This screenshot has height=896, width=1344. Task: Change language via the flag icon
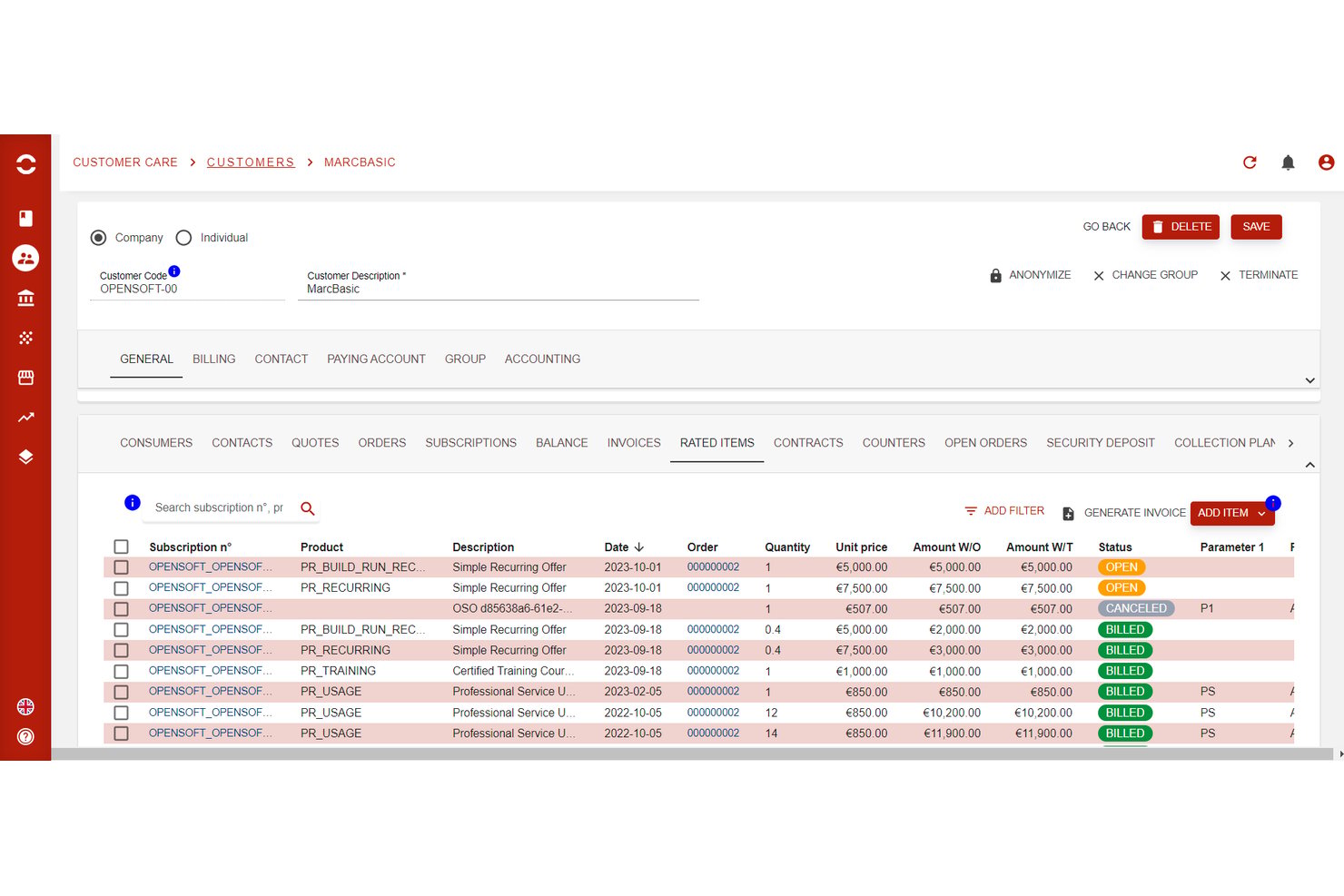pos(25,706)
